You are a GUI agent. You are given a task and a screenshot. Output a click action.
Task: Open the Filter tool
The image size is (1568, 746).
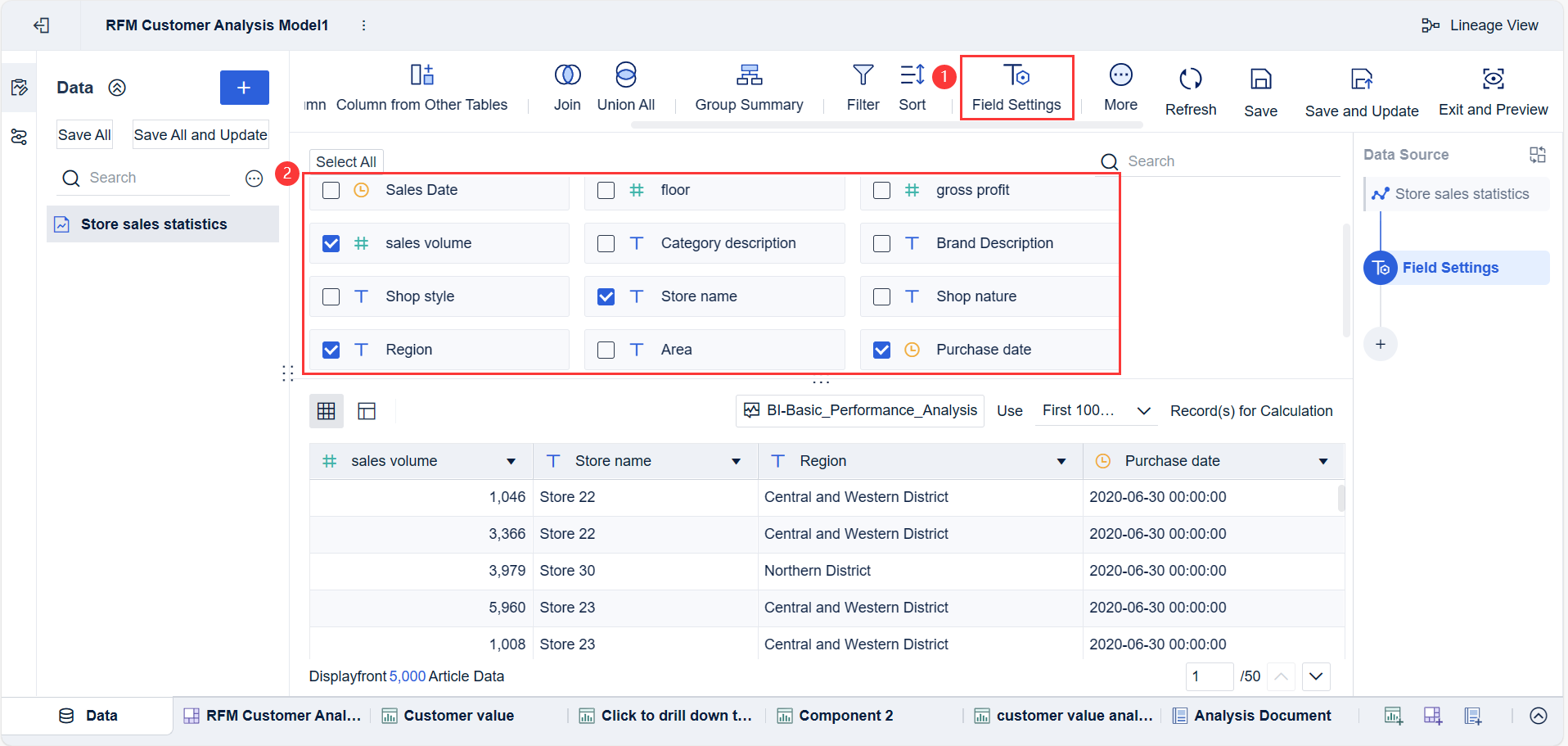click(x=863, y=88)
